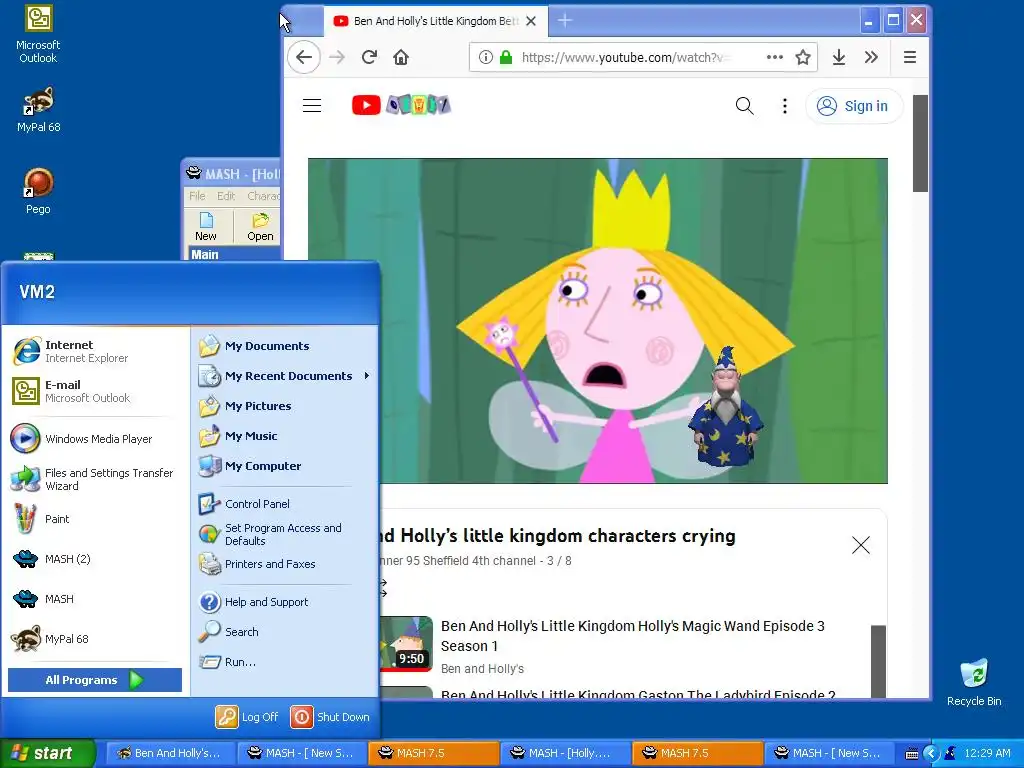
Task: Open site information icon in address bar
Action: 485,57
